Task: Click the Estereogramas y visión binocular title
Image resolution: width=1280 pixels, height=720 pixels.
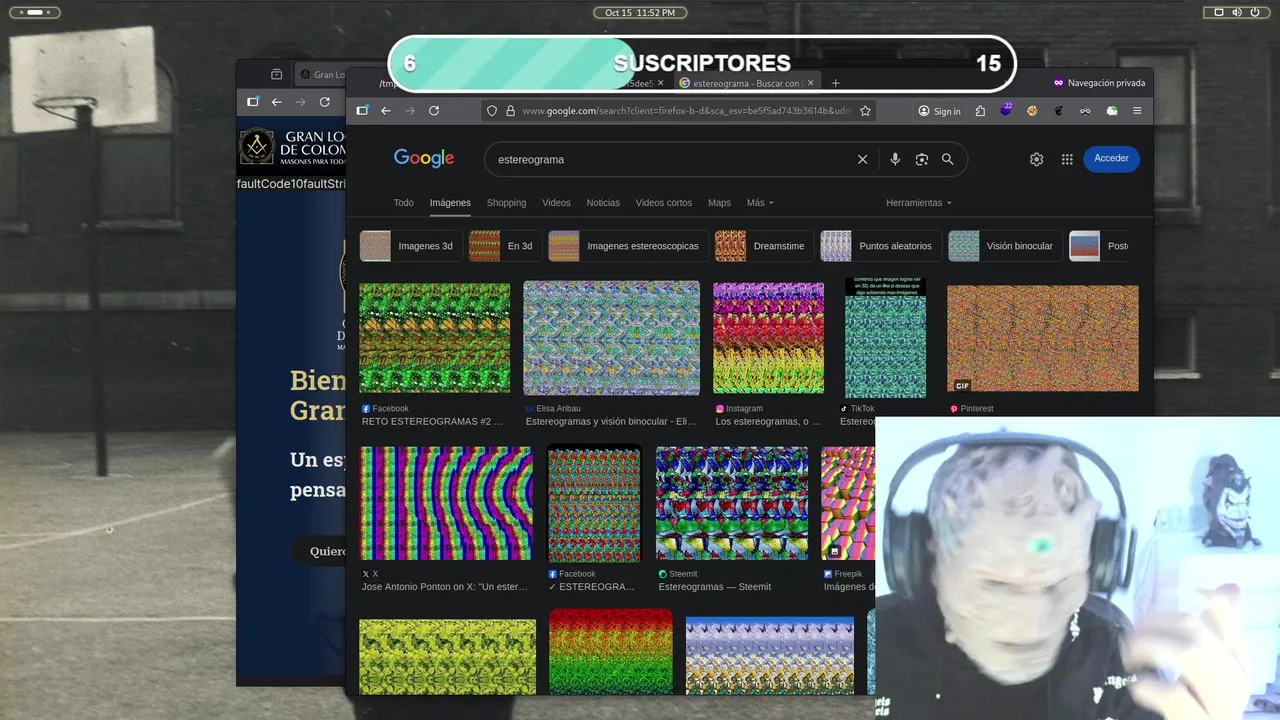Action: (611, 422)
